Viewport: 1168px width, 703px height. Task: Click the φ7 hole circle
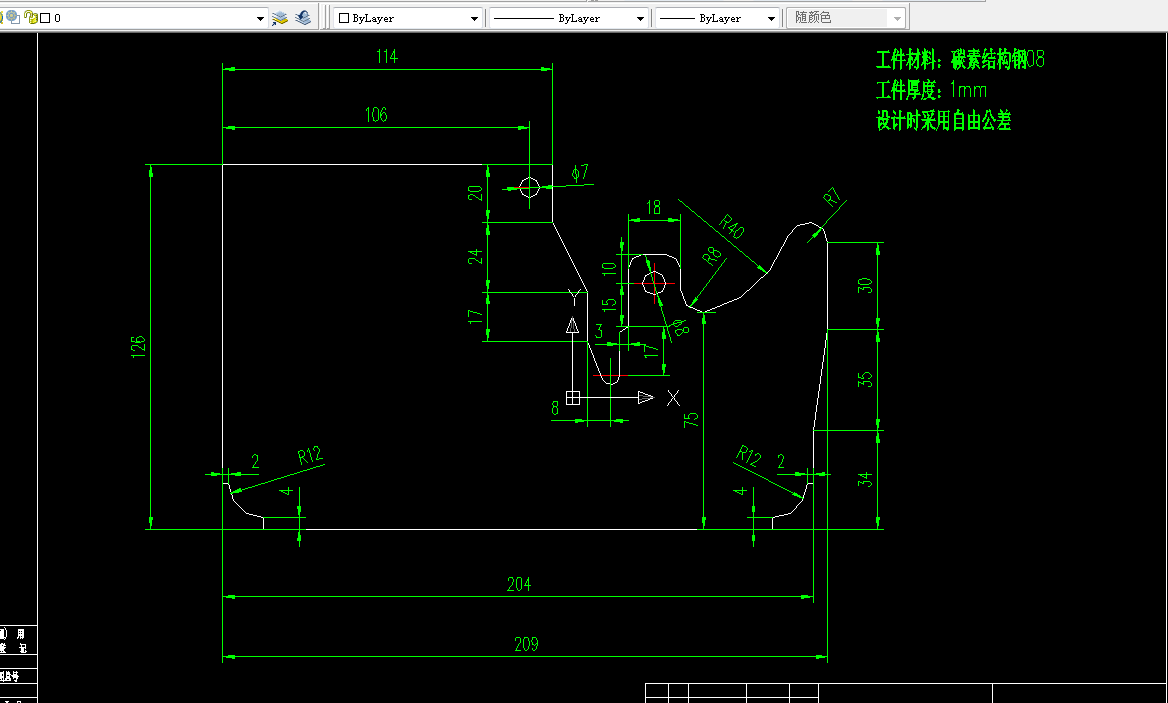click(x=529, y=188)
